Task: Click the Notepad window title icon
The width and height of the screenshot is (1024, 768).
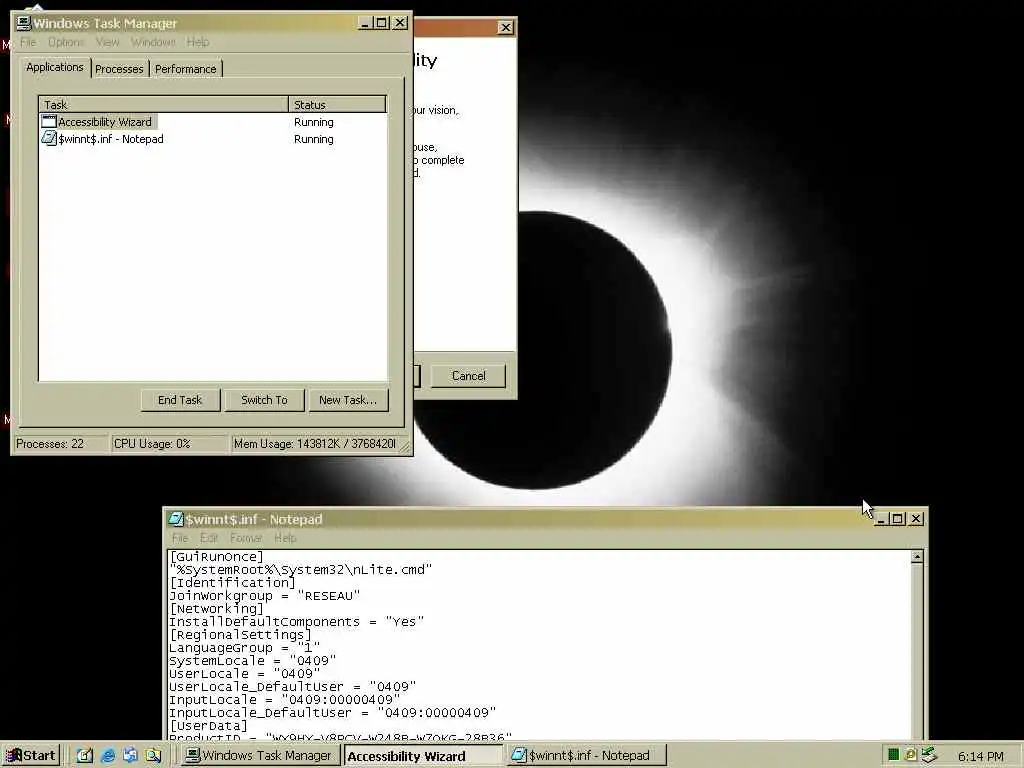Action: coord(175,519)
